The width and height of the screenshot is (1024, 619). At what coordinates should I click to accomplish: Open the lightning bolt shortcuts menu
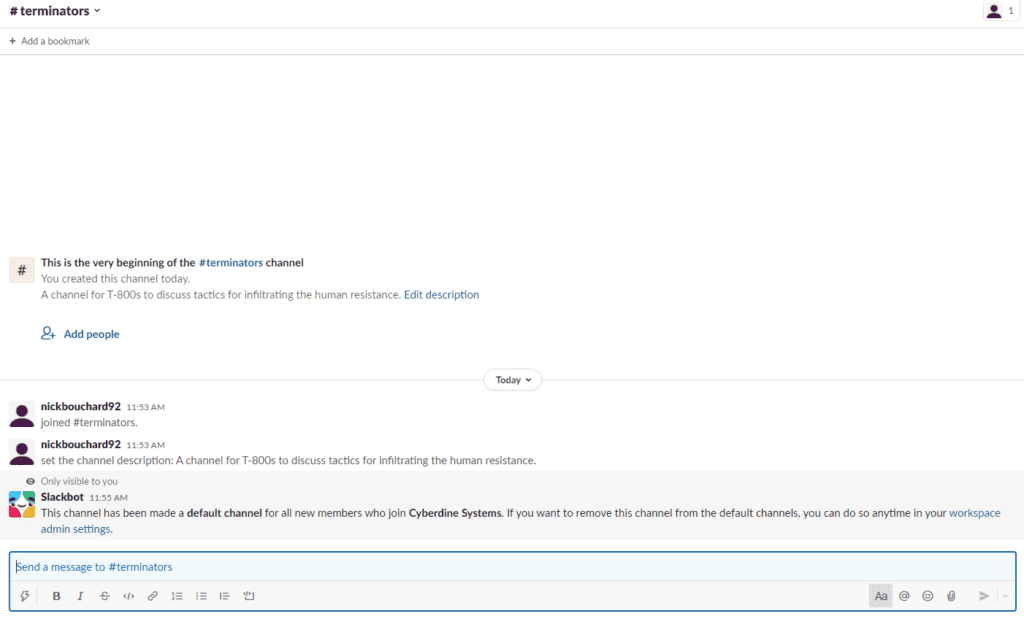pos(25,596)
